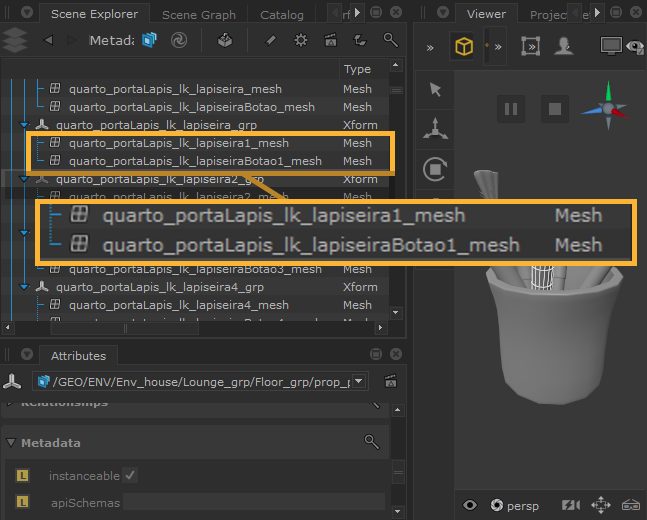Select the arrow selection tool in Viewer

tap(435, 90)
